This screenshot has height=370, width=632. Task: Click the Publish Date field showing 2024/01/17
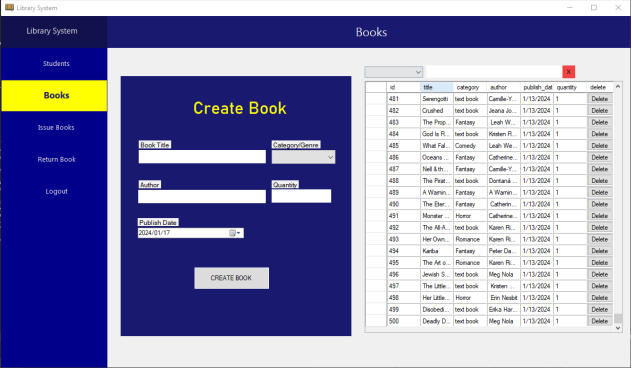tap(190, 233)
